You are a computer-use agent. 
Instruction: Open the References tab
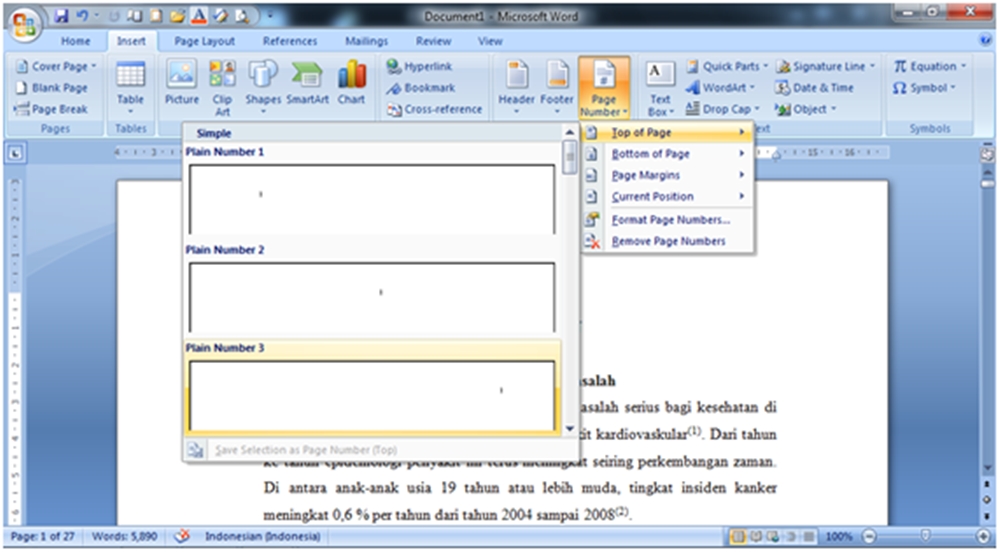[290, 41]
